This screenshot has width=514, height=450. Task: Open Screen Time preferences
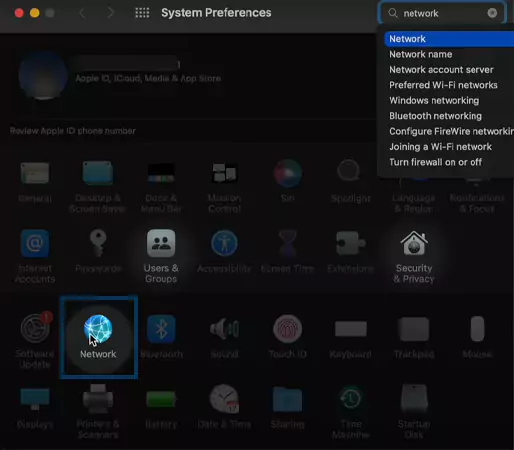click(x=287, y=243)
